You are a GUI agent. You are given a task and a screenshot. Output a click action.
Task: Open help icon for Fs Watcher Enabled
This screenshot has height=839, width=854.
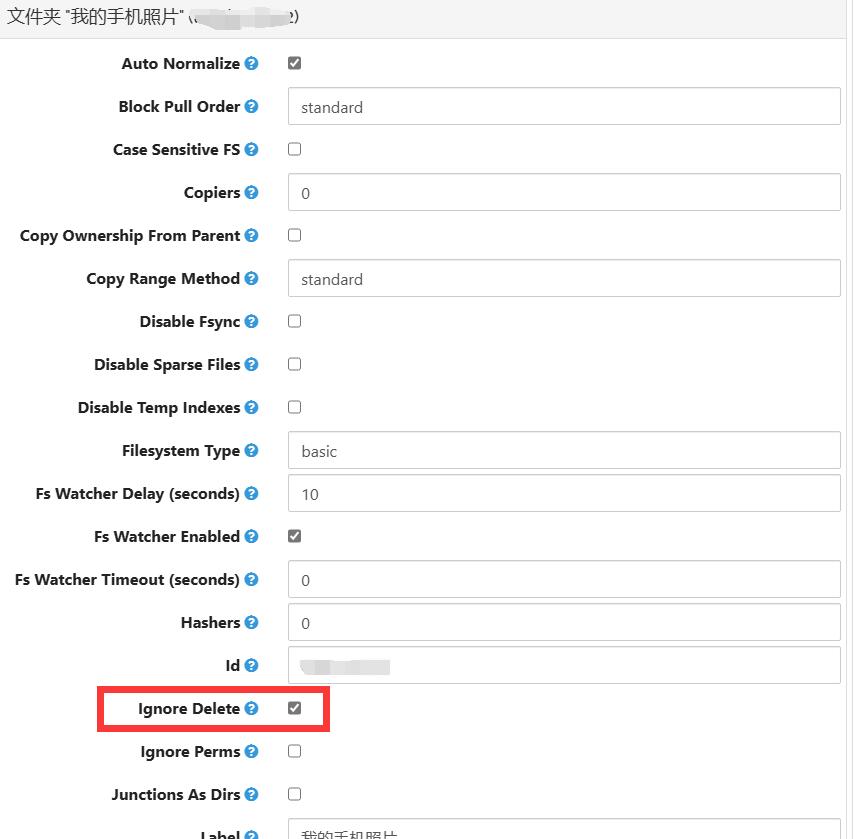(251, 537)
